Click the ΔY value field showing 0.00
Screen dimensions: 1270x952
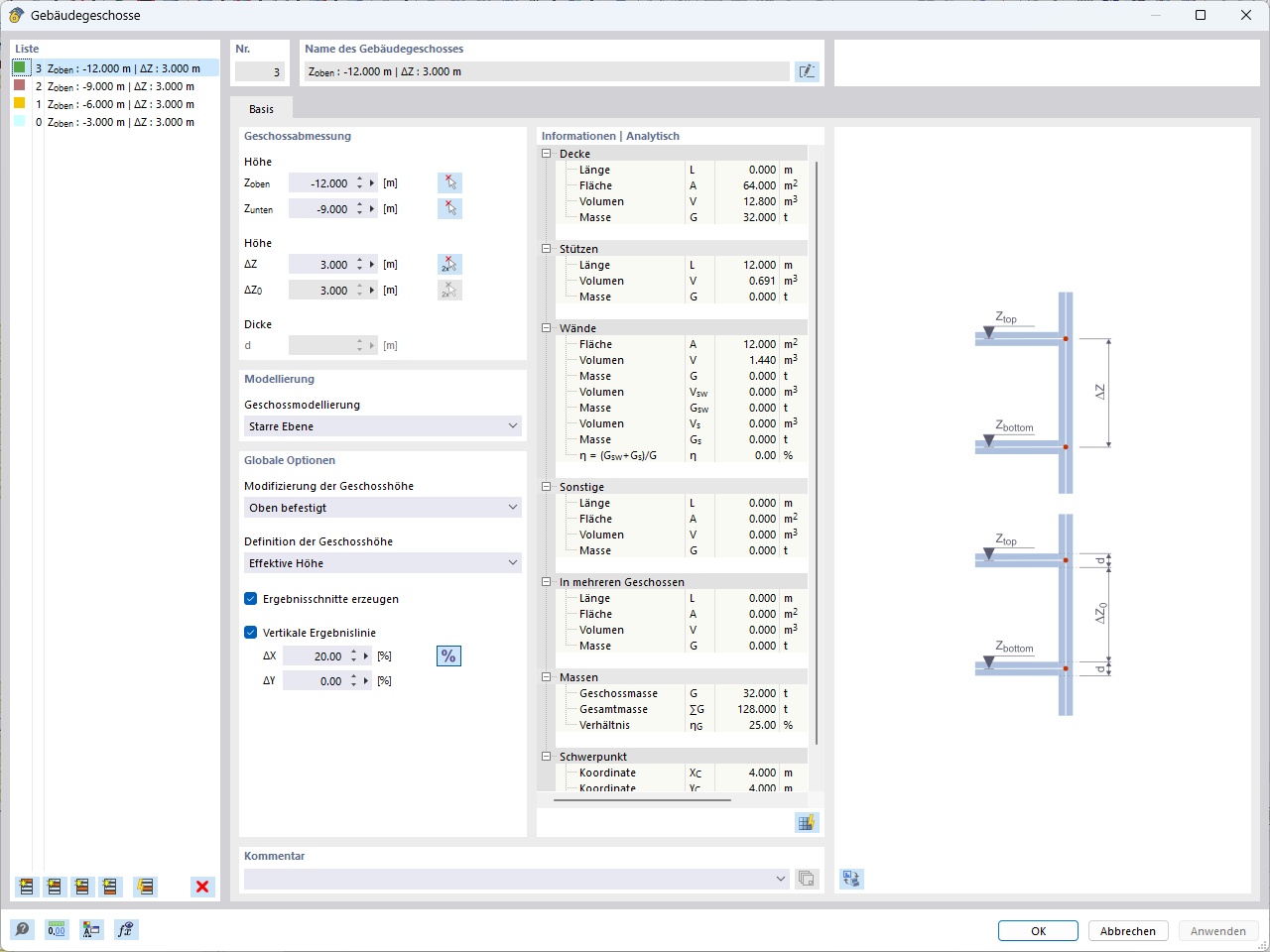coord(315,681)
